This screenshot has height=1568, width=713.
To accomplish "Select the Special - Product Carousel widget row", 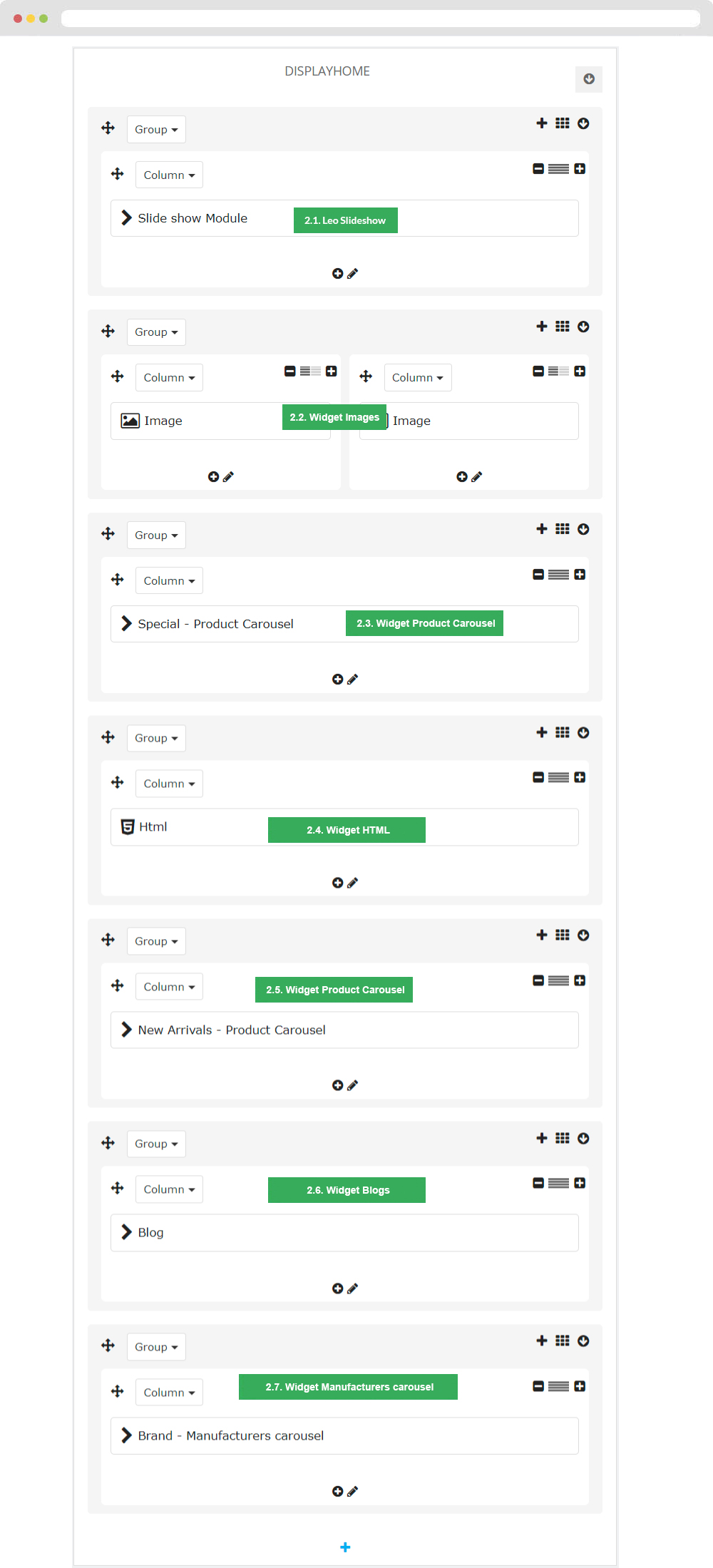I will point(344,624).
